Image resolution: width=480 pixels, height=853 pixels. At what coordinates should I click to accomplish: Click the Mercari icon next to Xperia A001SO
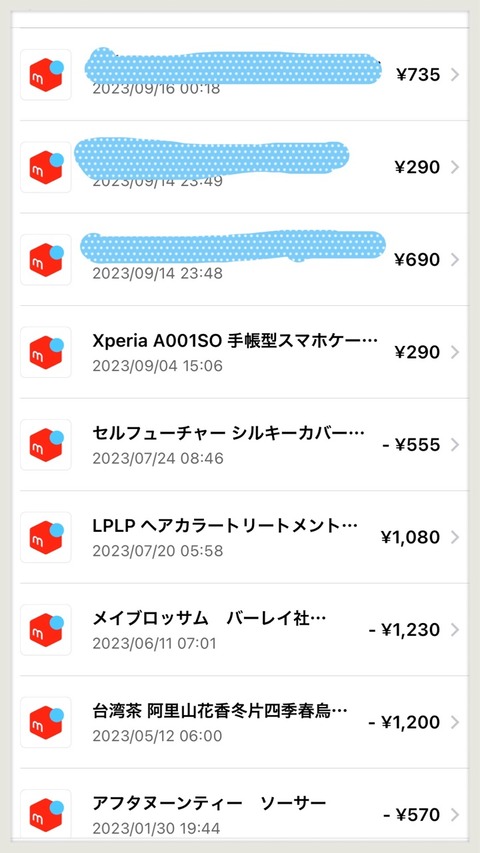click(46, 352)
